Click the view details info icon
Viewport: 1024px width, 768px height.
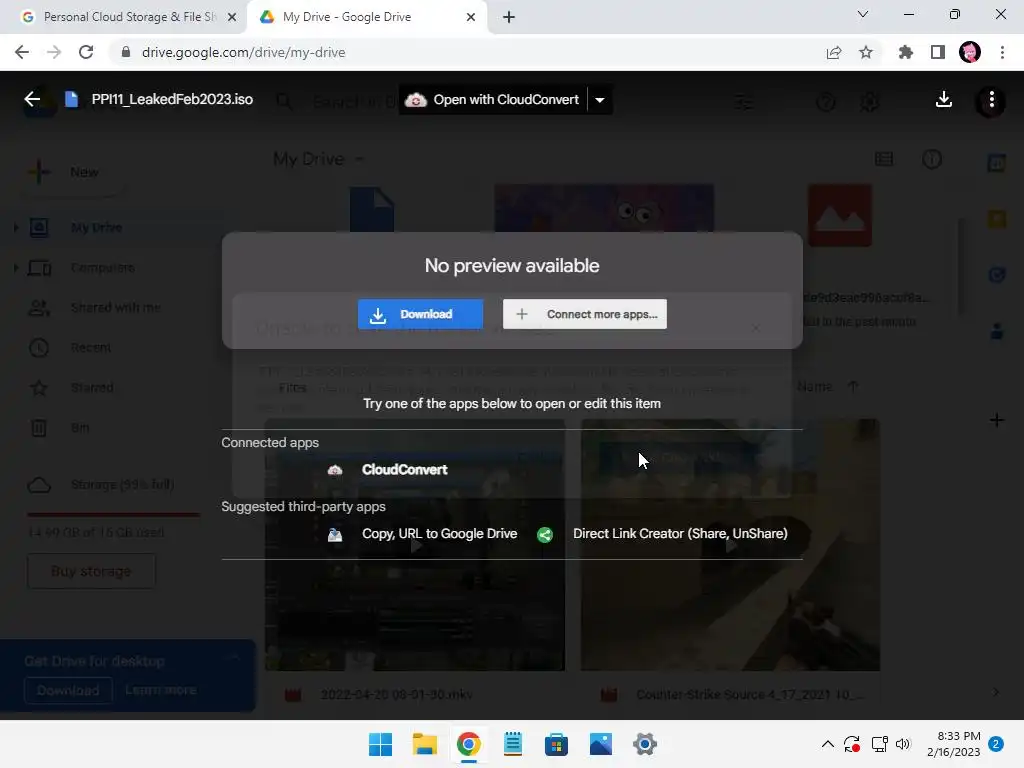point(932,159)
